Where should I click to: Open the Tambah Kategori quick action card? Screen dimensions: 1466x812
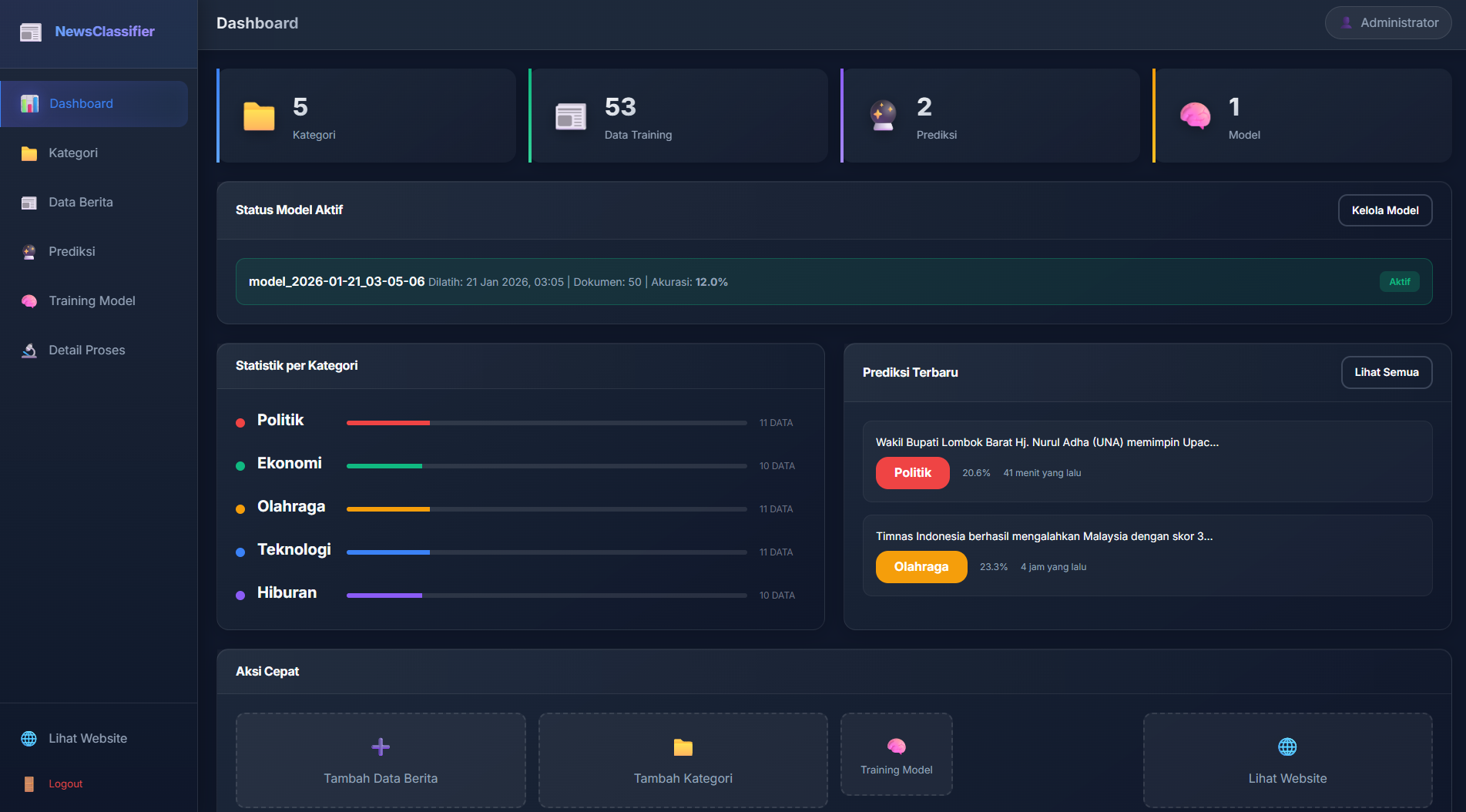click(x=683, y=760)
